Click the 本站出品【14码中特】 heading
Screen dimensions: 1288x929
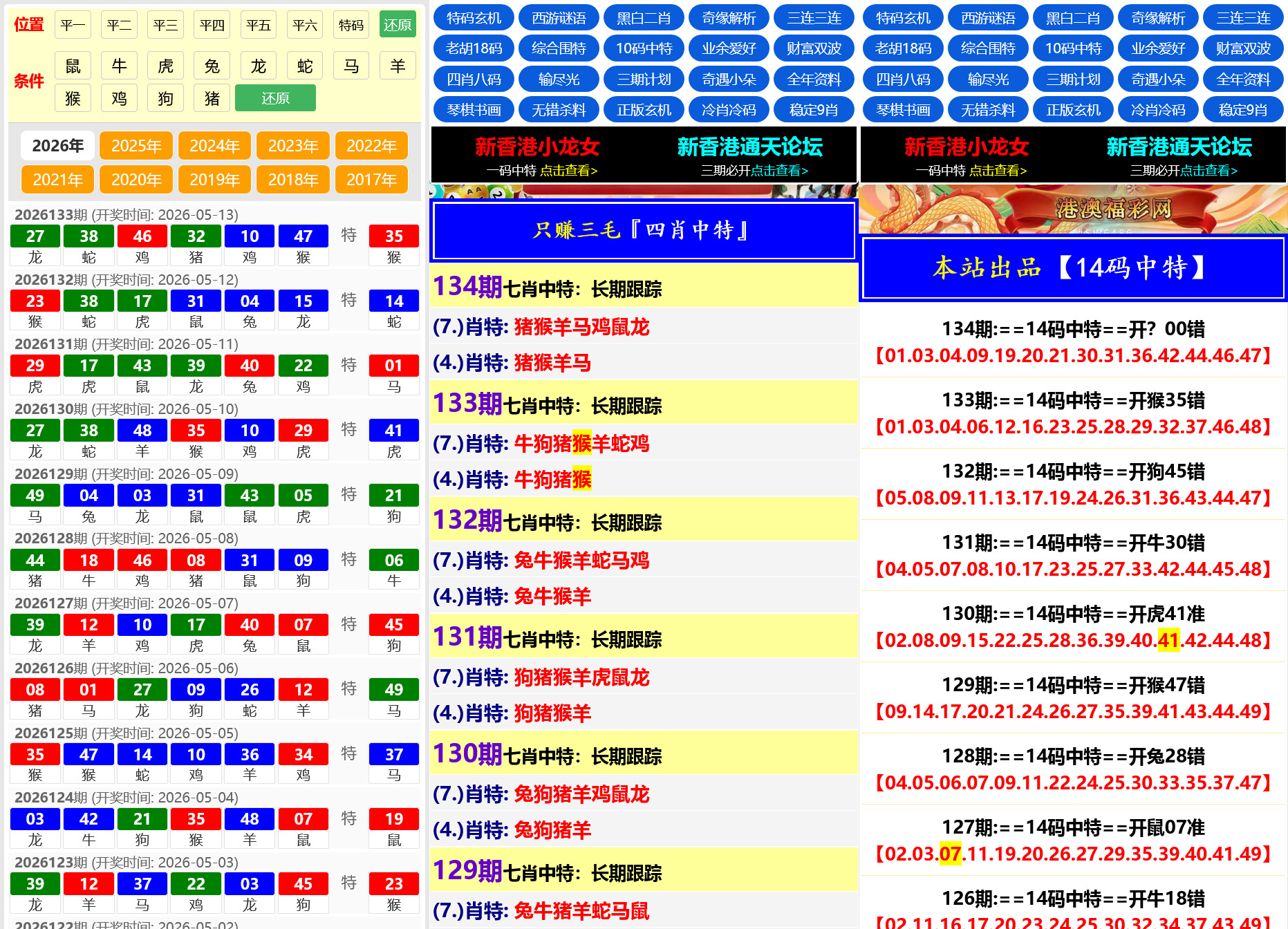click(x=1073, y=268)
